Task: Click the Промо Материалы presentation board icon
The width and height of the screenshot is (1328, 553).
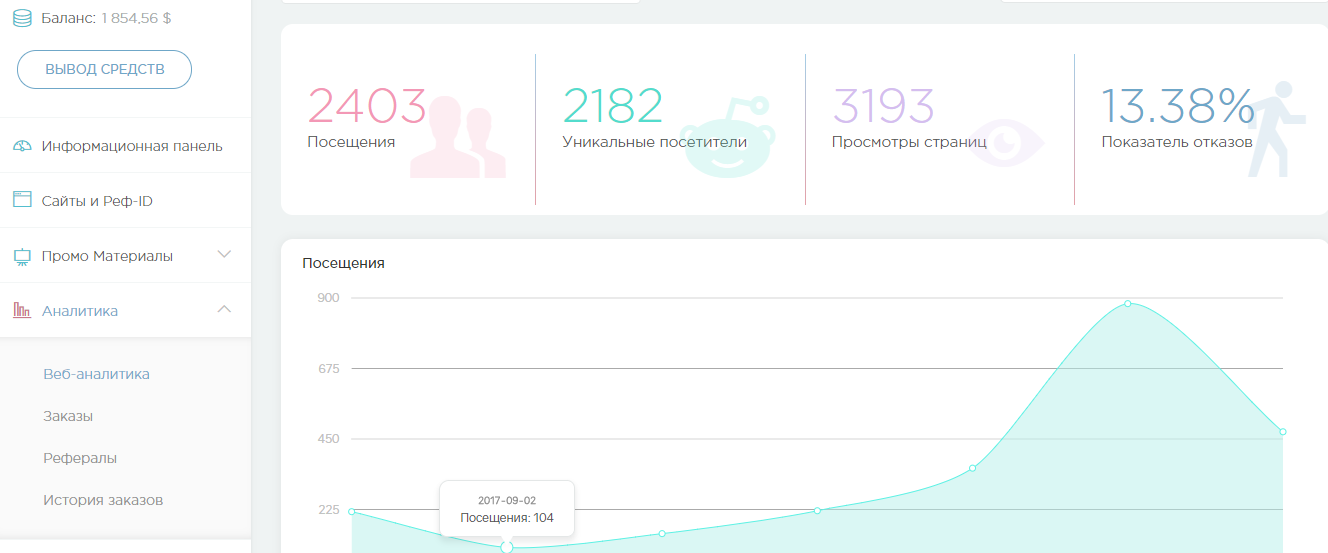Action: coord(22,256)
